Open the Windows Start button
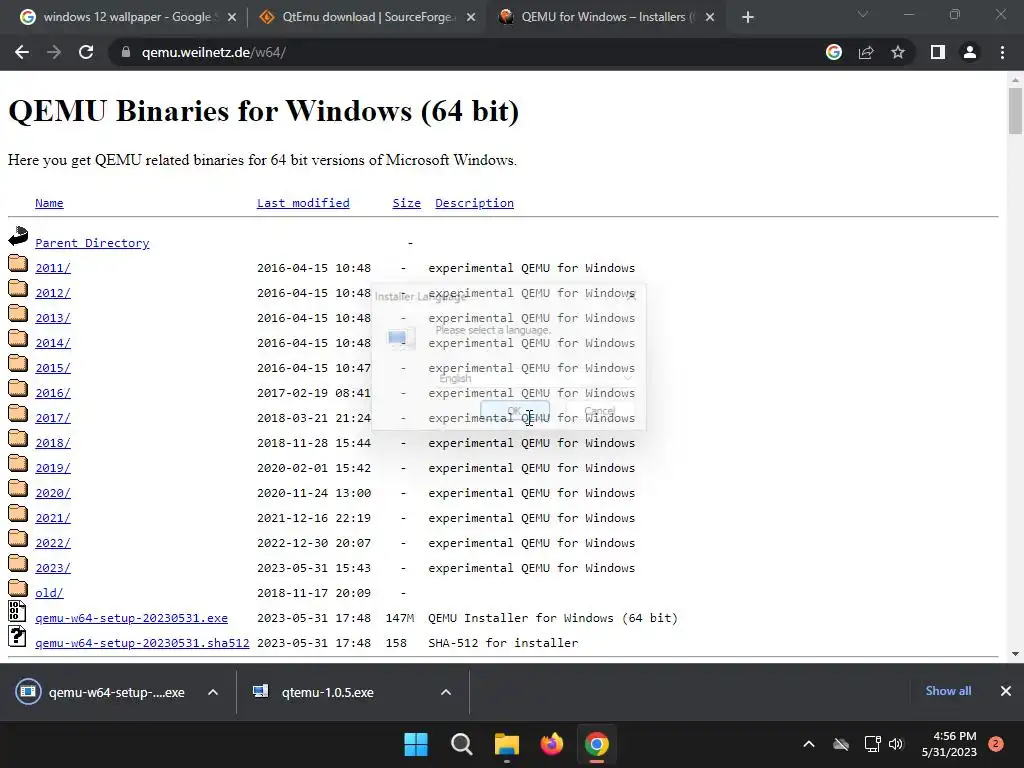1024x768 pixels. 416,744
